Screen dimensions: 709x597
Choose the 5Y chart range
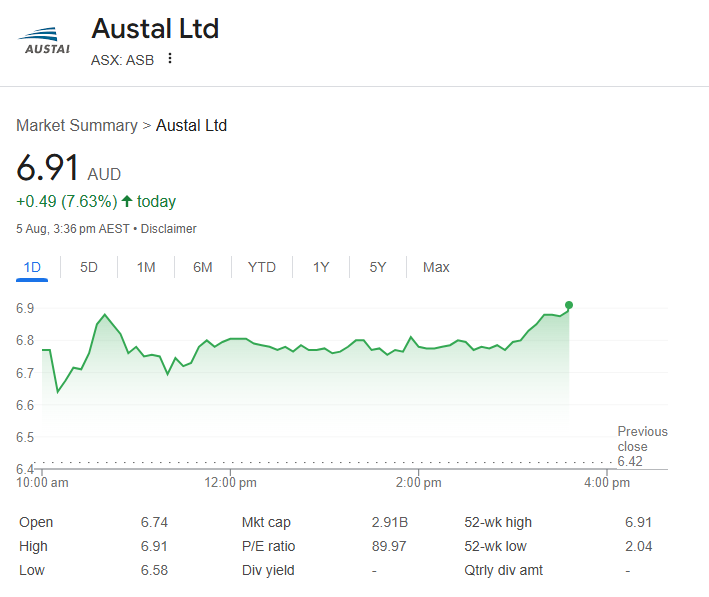(x=377, y=267)
